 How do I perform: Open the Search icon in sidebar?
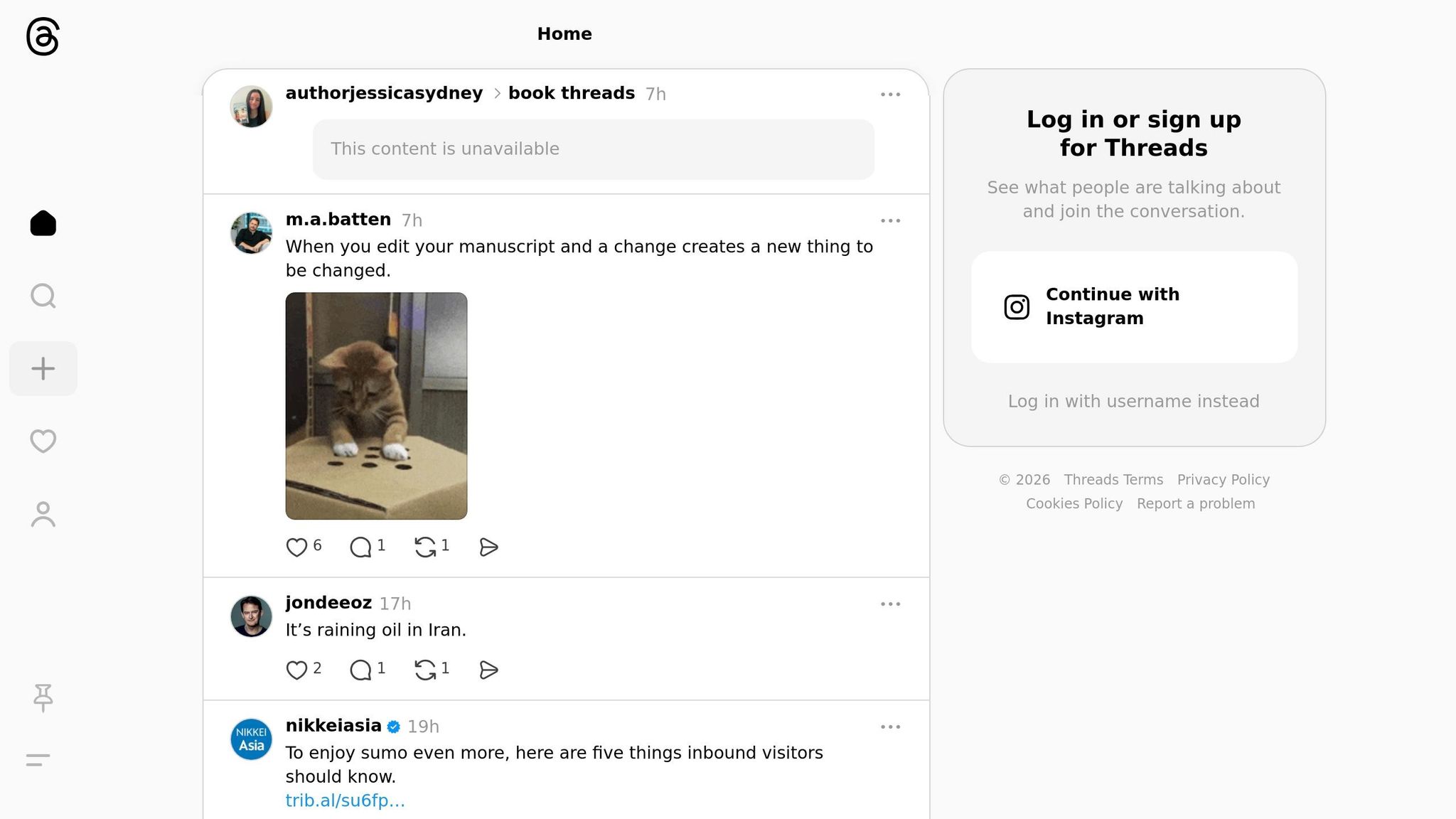pyautogui.click(x=43, y=296)
